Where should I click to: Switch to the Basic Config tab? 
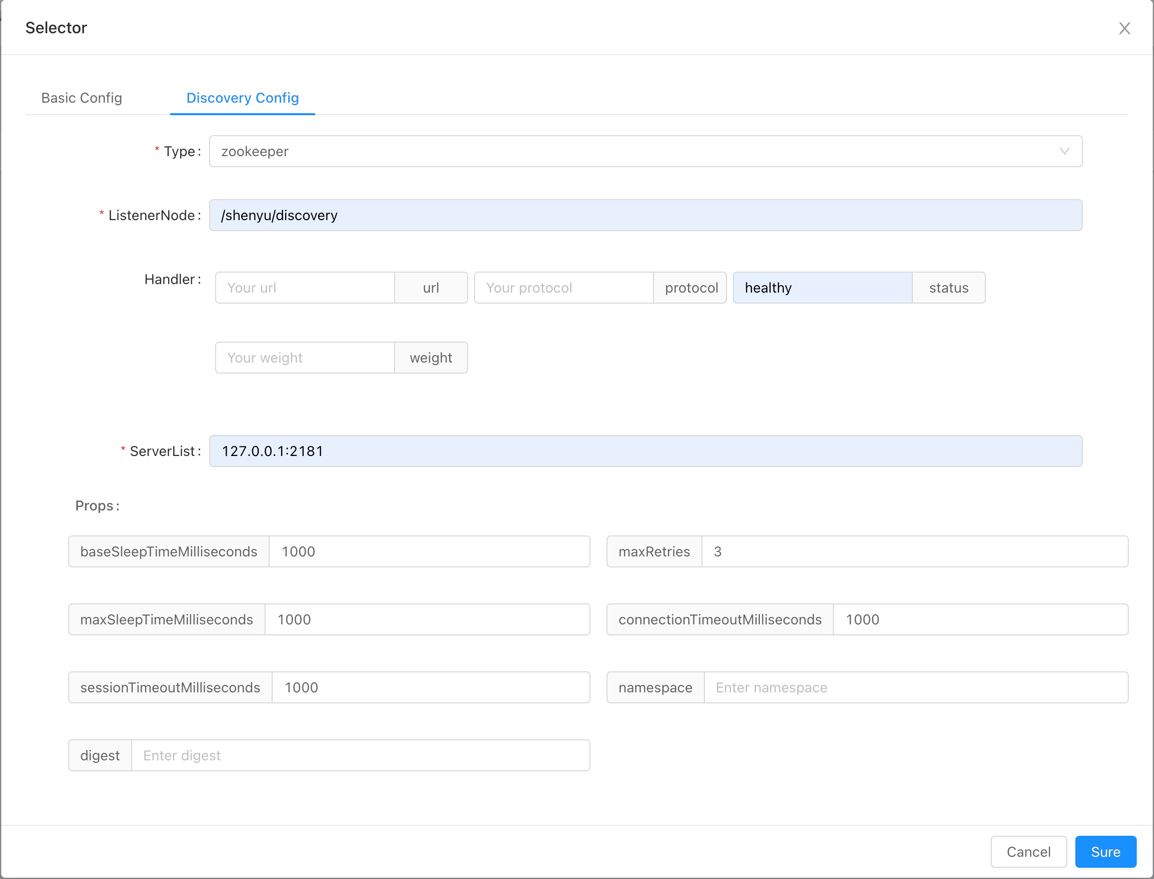(x=81, y=97)
